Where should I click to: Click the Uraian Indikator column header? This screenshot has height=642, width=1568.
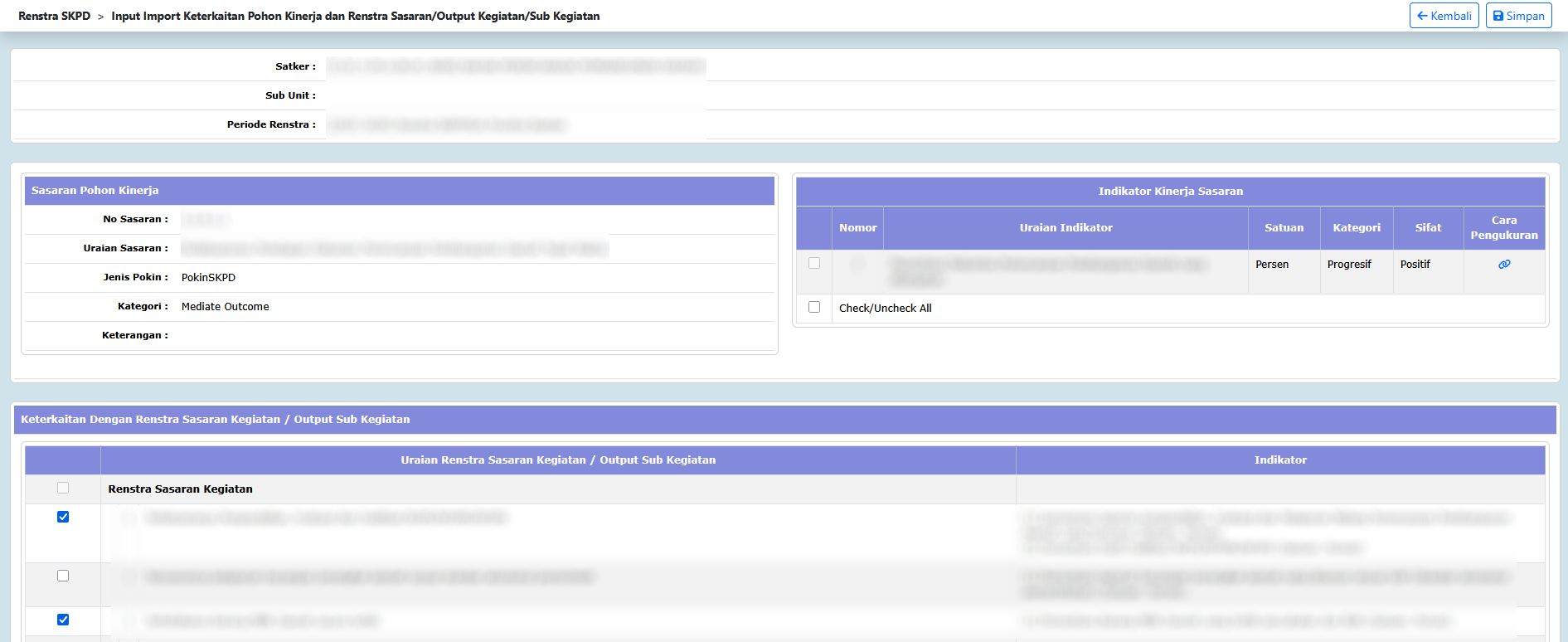(x=1066, y=228)
